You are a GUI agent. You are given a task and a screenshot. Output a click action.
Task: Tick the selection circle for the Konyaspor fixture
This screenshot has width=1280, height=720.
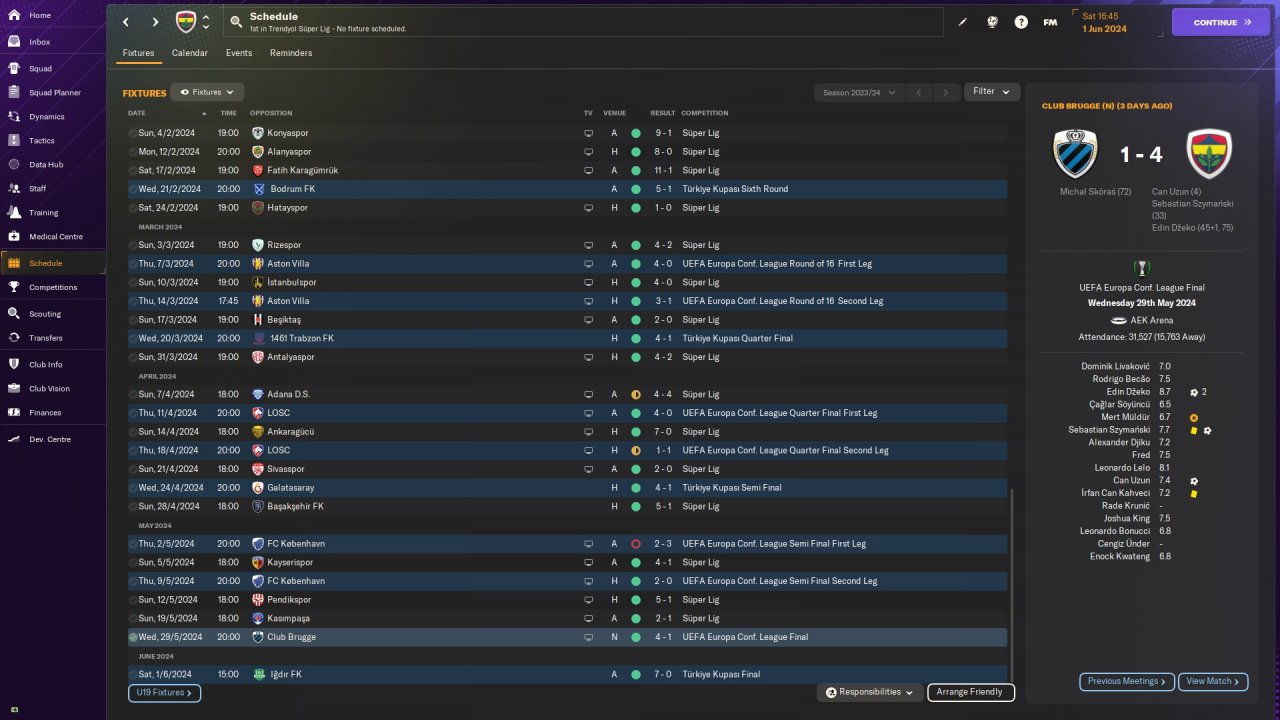(133, 133)
